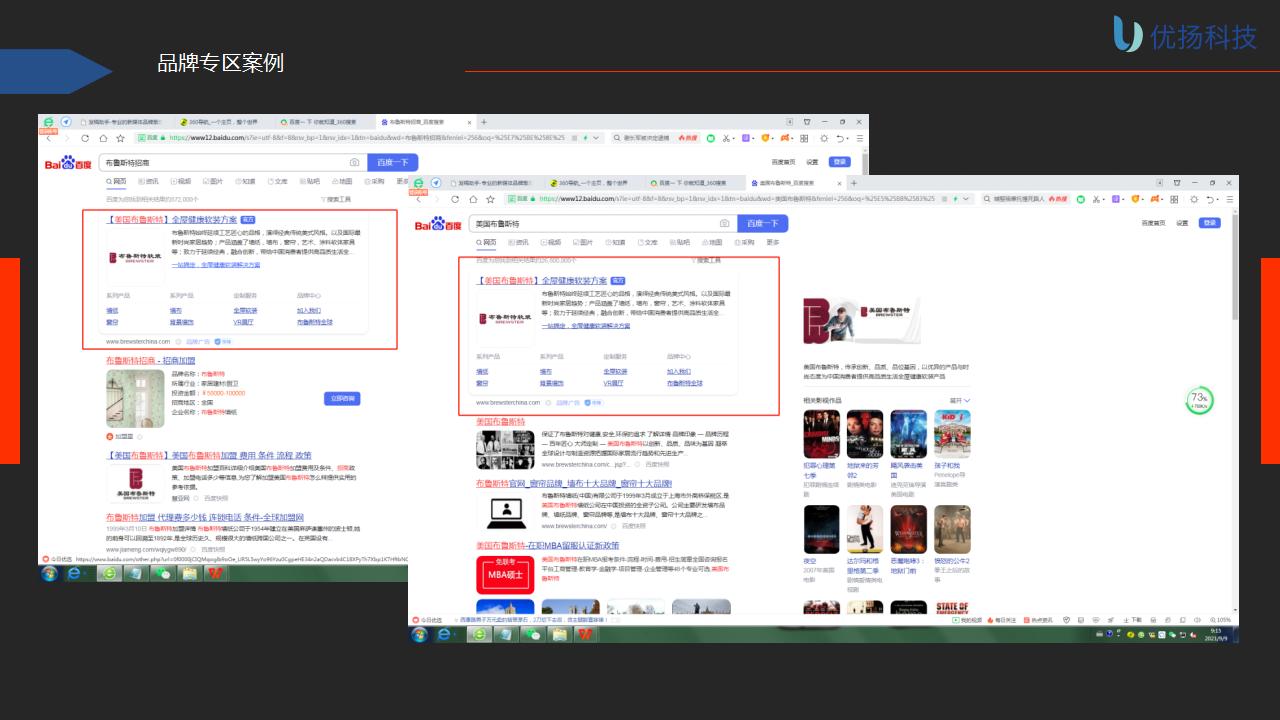Image resolution: width=1280 pixels, height=720 pixels.
Task: Click the Baidu logo in the front window
Action: tap(438, 224)
